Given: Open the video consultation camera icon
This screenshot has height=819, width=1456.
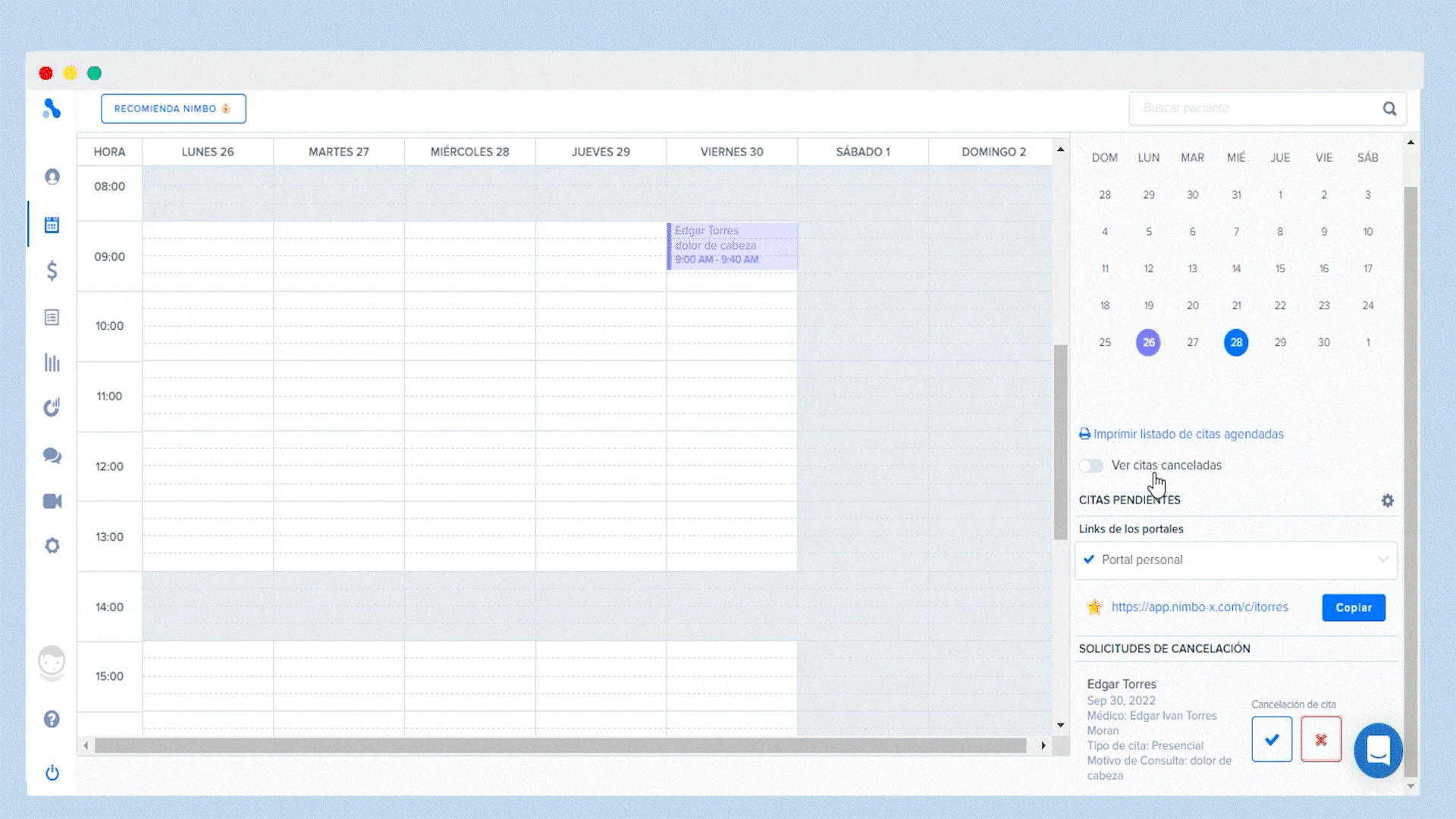Looking at the screenshot, I should [52, 501].
